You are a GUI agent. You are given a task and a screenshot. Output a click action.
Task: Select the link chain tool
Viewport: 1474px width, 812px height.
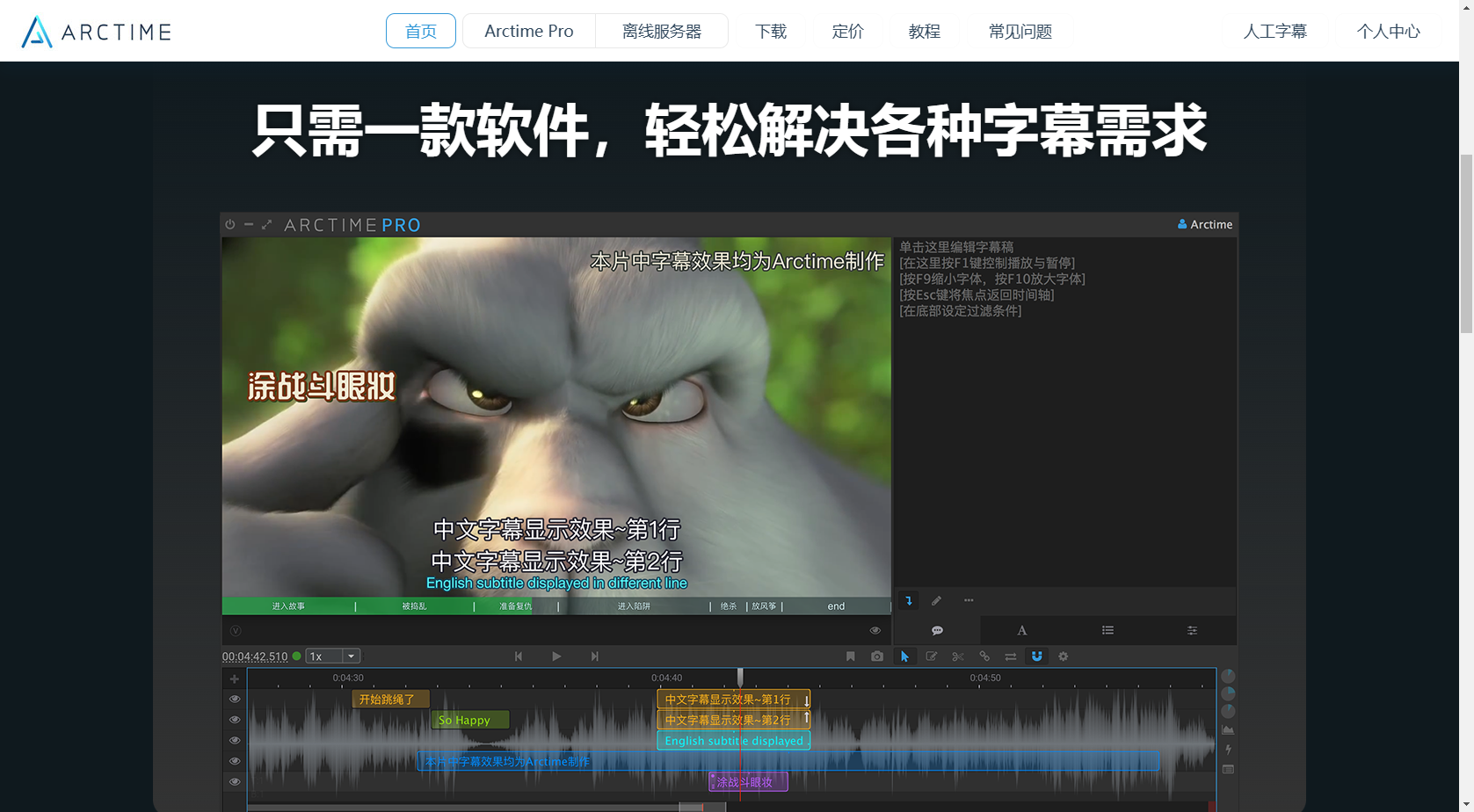pyautogui.click(x=984, y=656)
